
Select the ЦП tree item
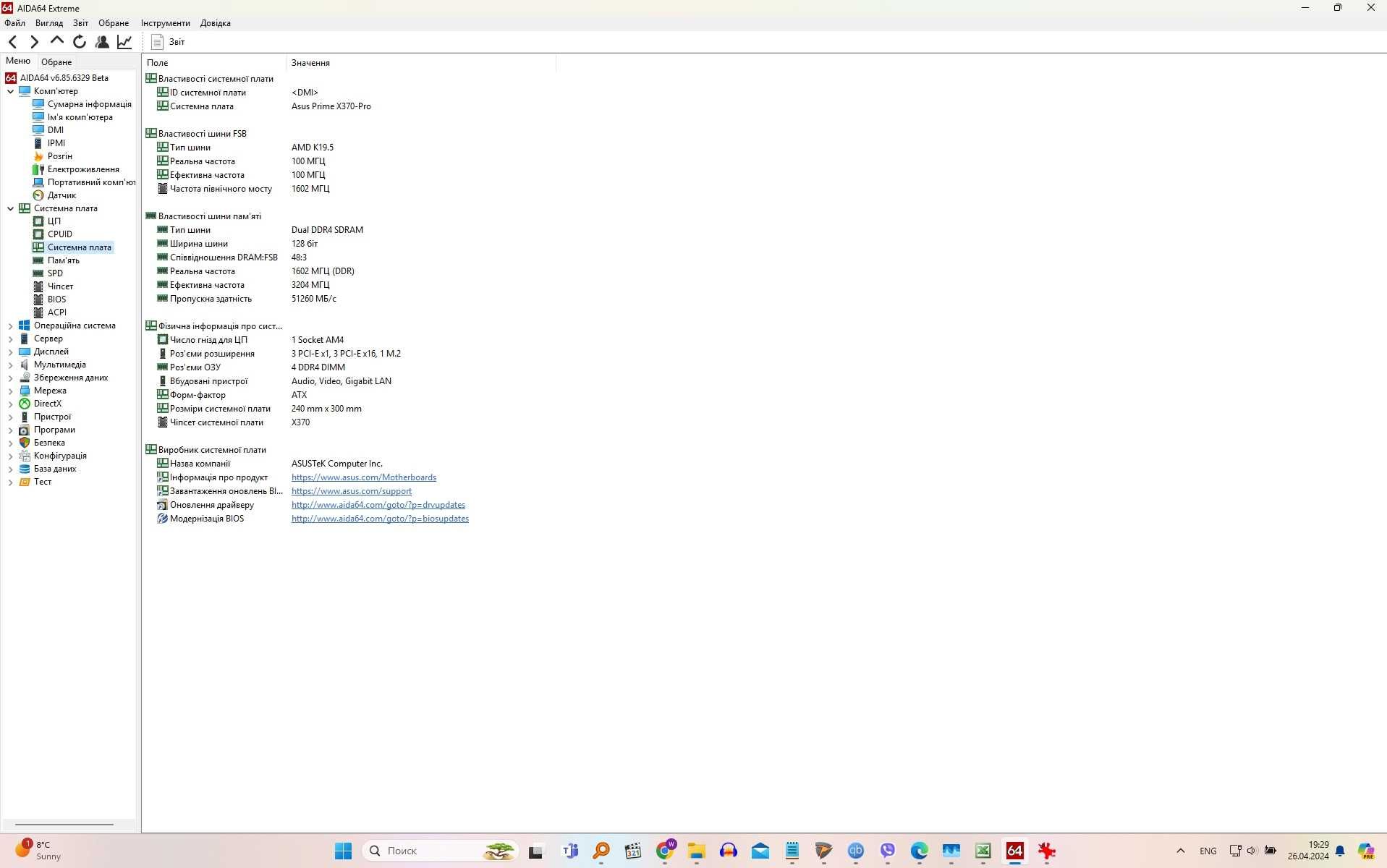coord(54,221)
